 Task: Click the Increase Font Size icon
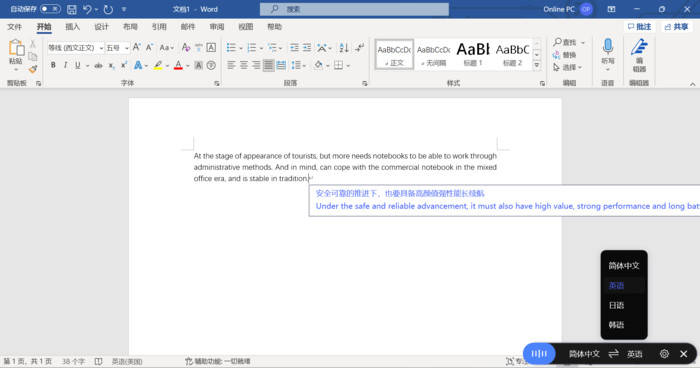click(x=137, y=47)
